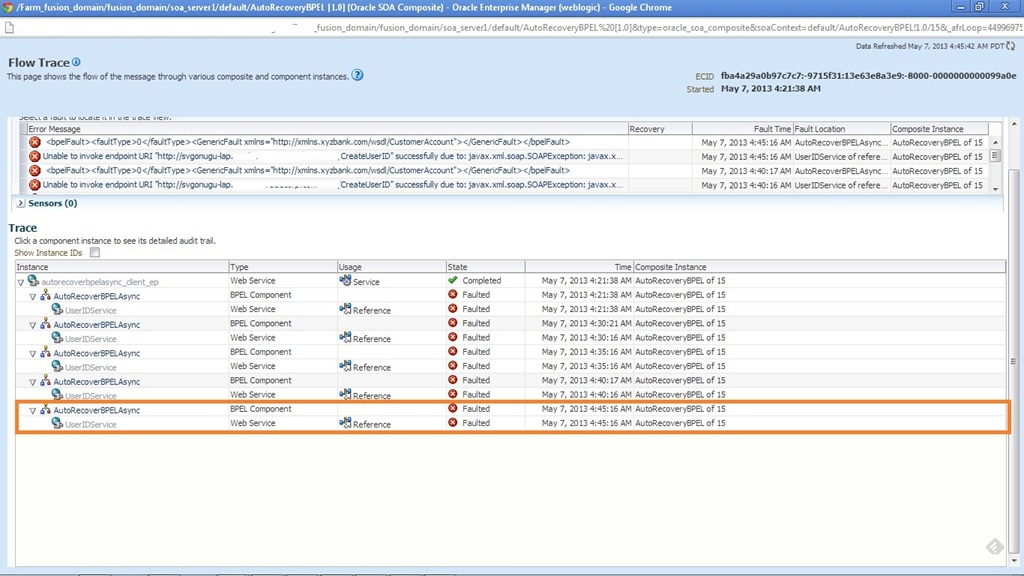Image resolution: width=1024 pixels, height=576 pixels.
Task: Click the Reference icon in the 4:45:16 AM UserIDService row
Action: click(345, 424)
